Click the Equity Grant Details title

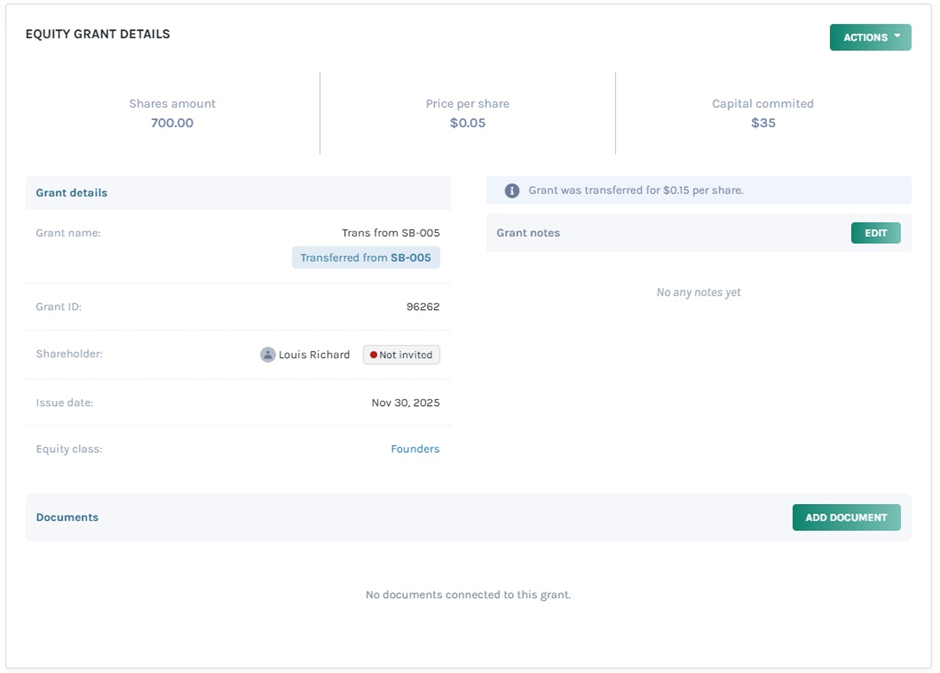[96, 34]
